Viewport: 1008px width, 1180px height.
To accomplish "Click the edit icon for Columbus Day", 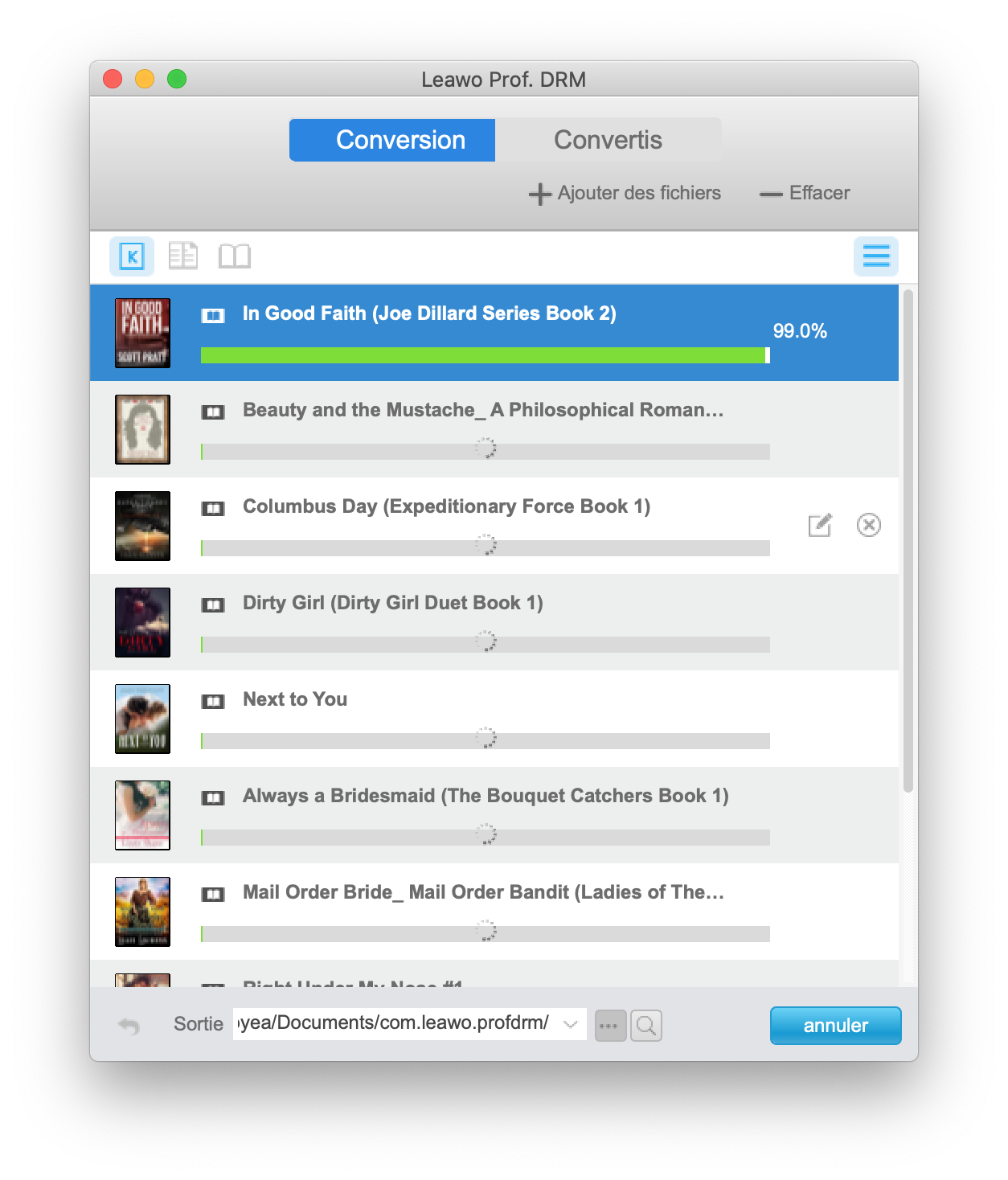I will click(x=820, y=525).
